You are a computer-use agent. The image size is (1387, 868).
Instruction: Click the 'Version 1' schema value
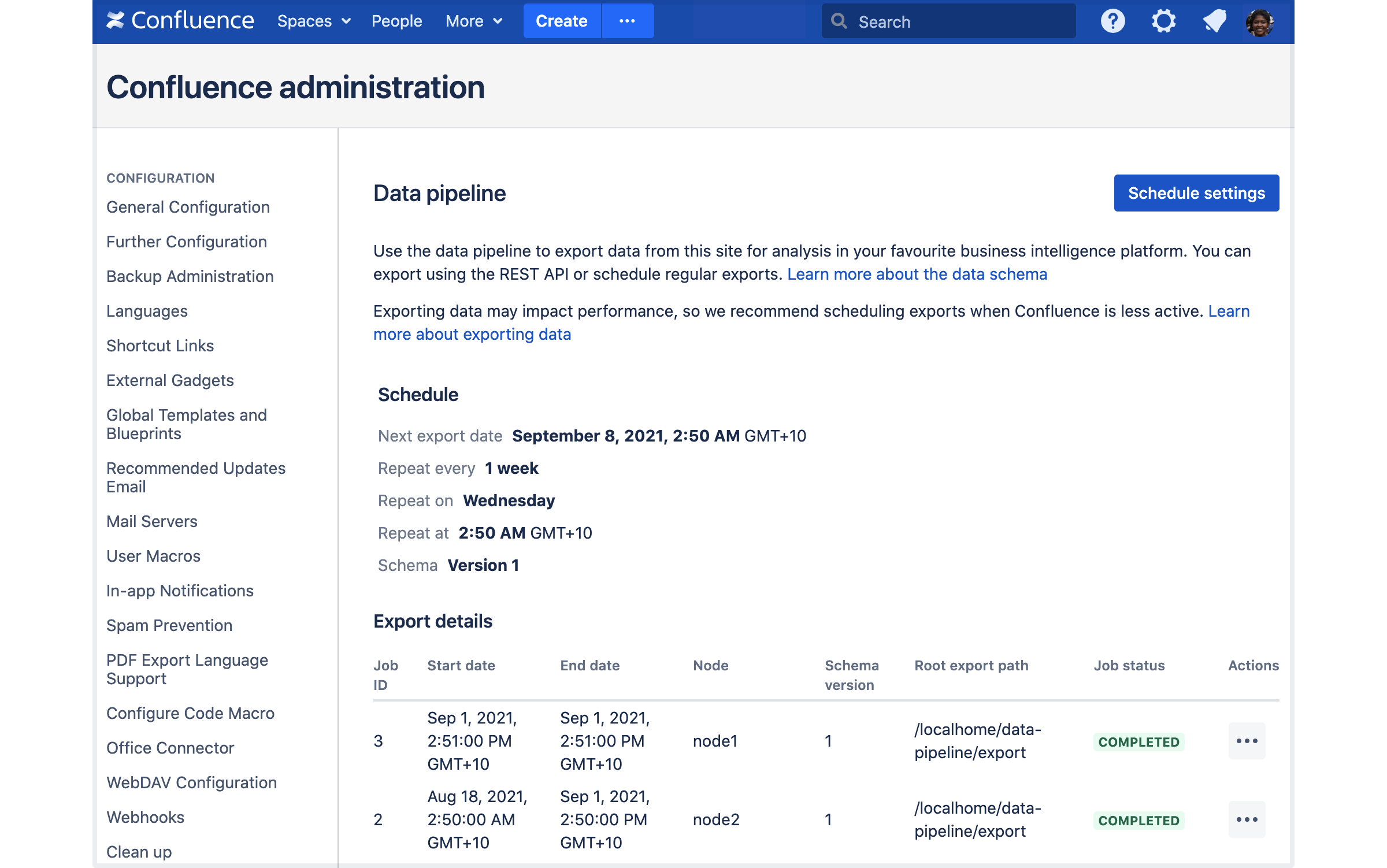[x=483, y=565]
